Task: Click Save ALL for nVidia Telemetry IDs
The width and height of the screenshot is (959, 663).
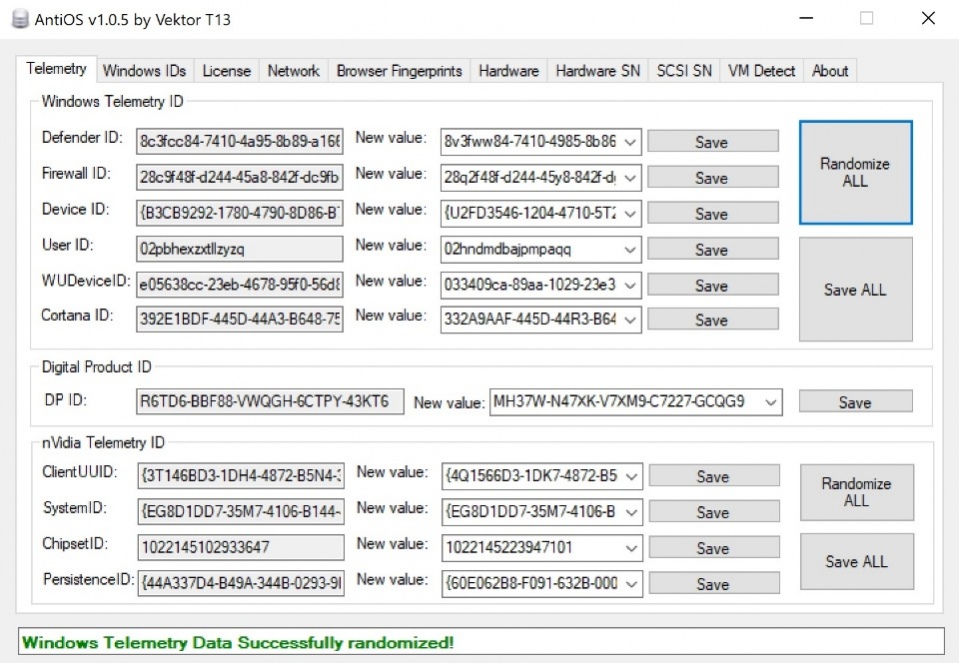Action: (856, 561)
